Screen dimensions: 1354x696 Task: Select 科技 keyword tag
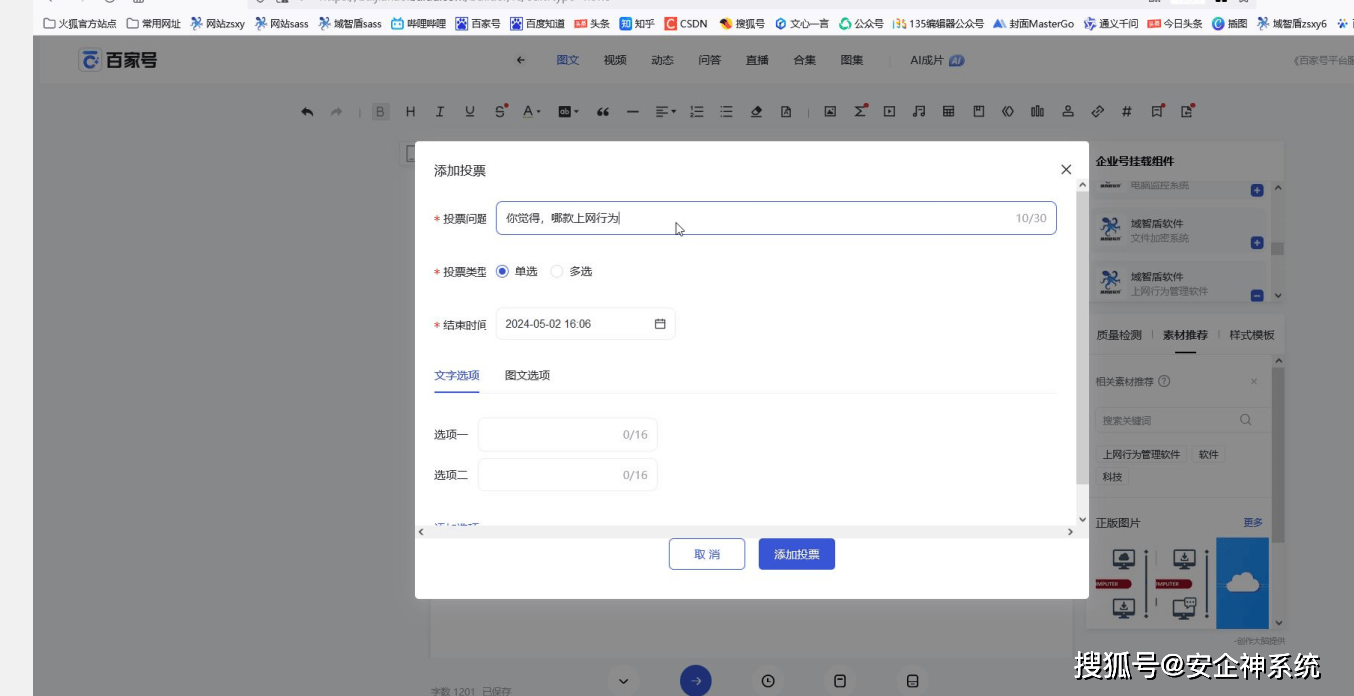coord(1112,477)
